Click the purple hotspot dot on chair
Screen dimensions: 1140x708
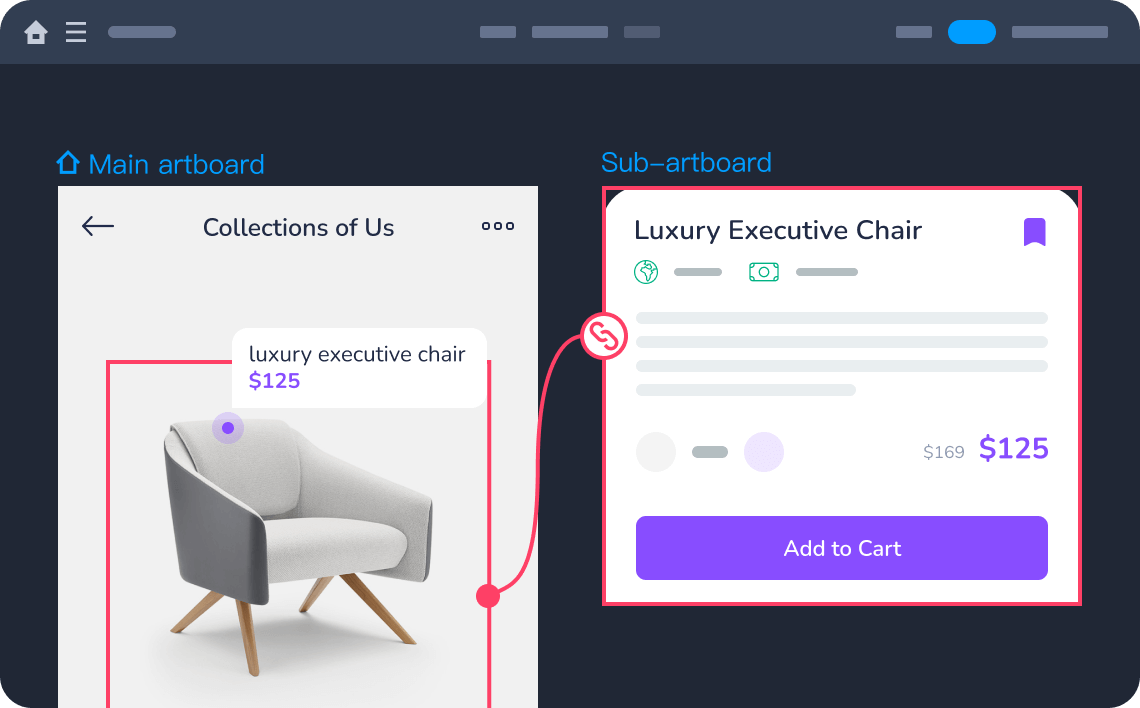[228, 428]
